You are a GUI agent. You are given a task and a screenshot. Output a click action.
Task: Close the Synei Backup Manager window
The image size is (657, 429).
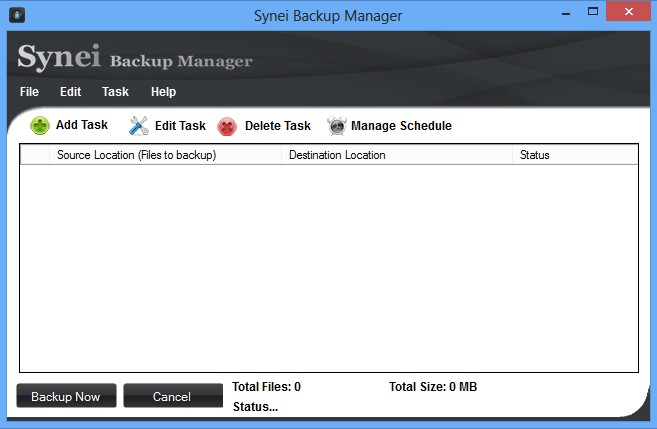629,13
